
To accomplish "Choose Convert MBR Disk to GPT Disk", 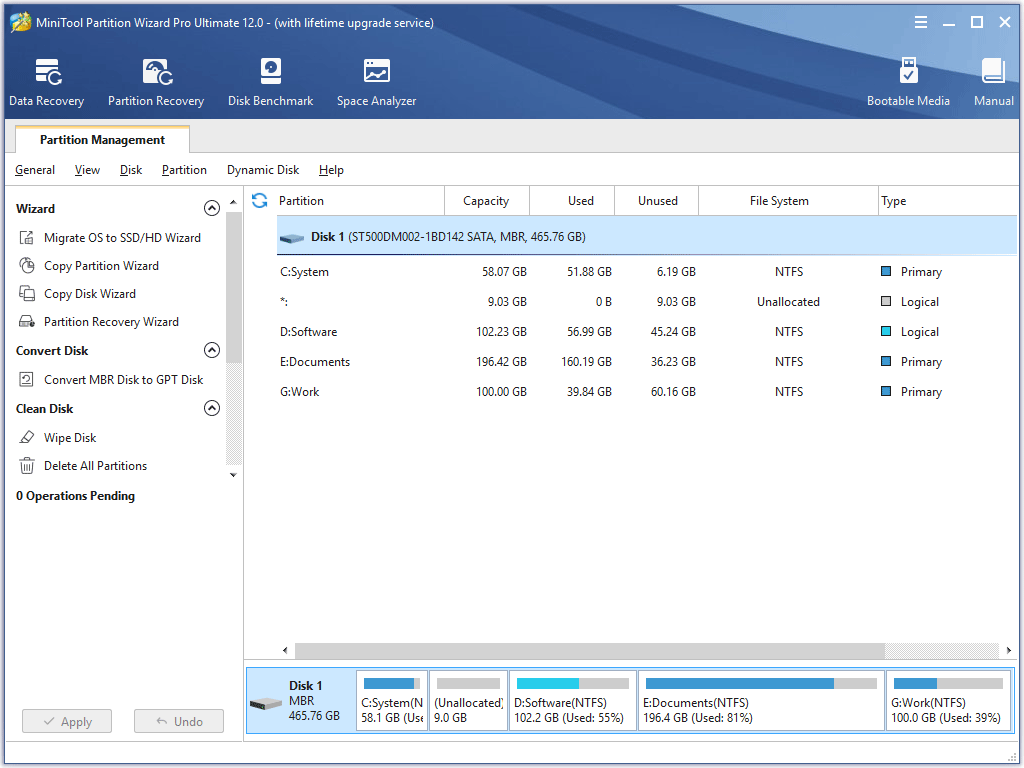I will [x=123, y=379].
